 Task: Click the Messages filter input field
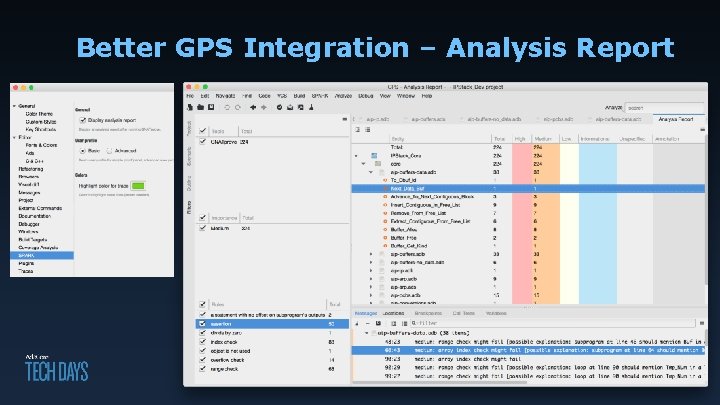tap(553, 323)
